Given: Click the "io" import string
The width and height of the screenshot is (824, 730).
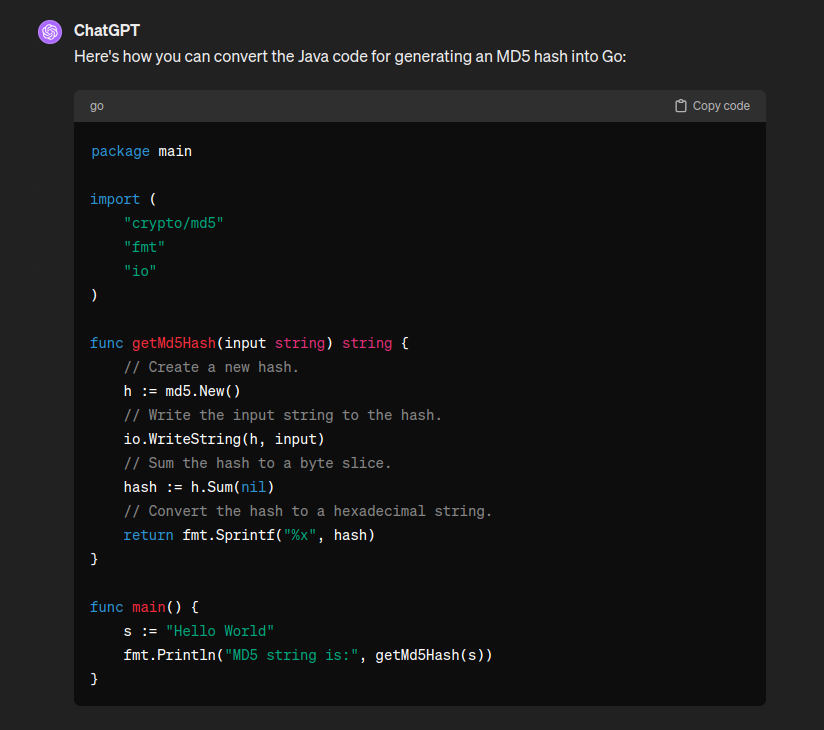Looking at the screenshot, I should pos(140,271).
